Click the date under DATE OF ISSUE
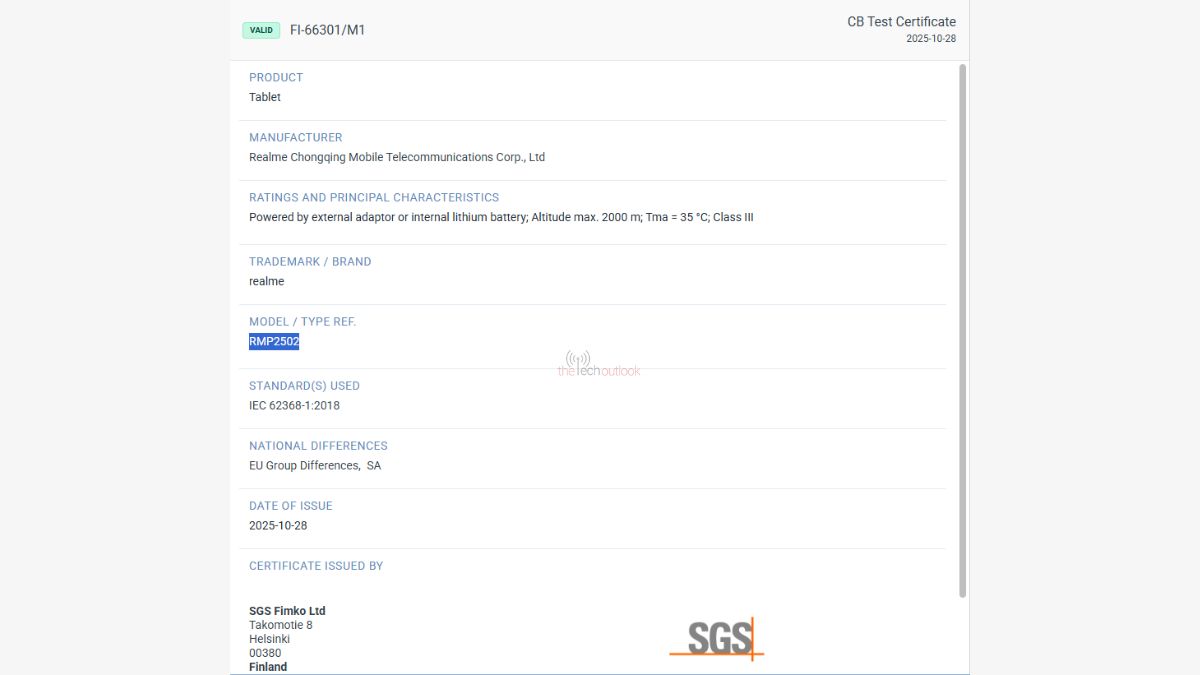Image resolution: width=1200 pixels, height=675 pixels. [278, 525]
